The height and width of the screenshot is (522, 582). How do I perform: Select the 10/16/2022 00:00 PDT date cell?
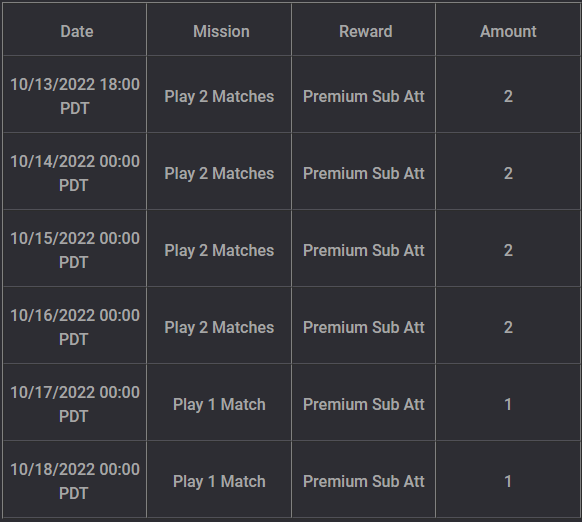(x=75, y=327)
